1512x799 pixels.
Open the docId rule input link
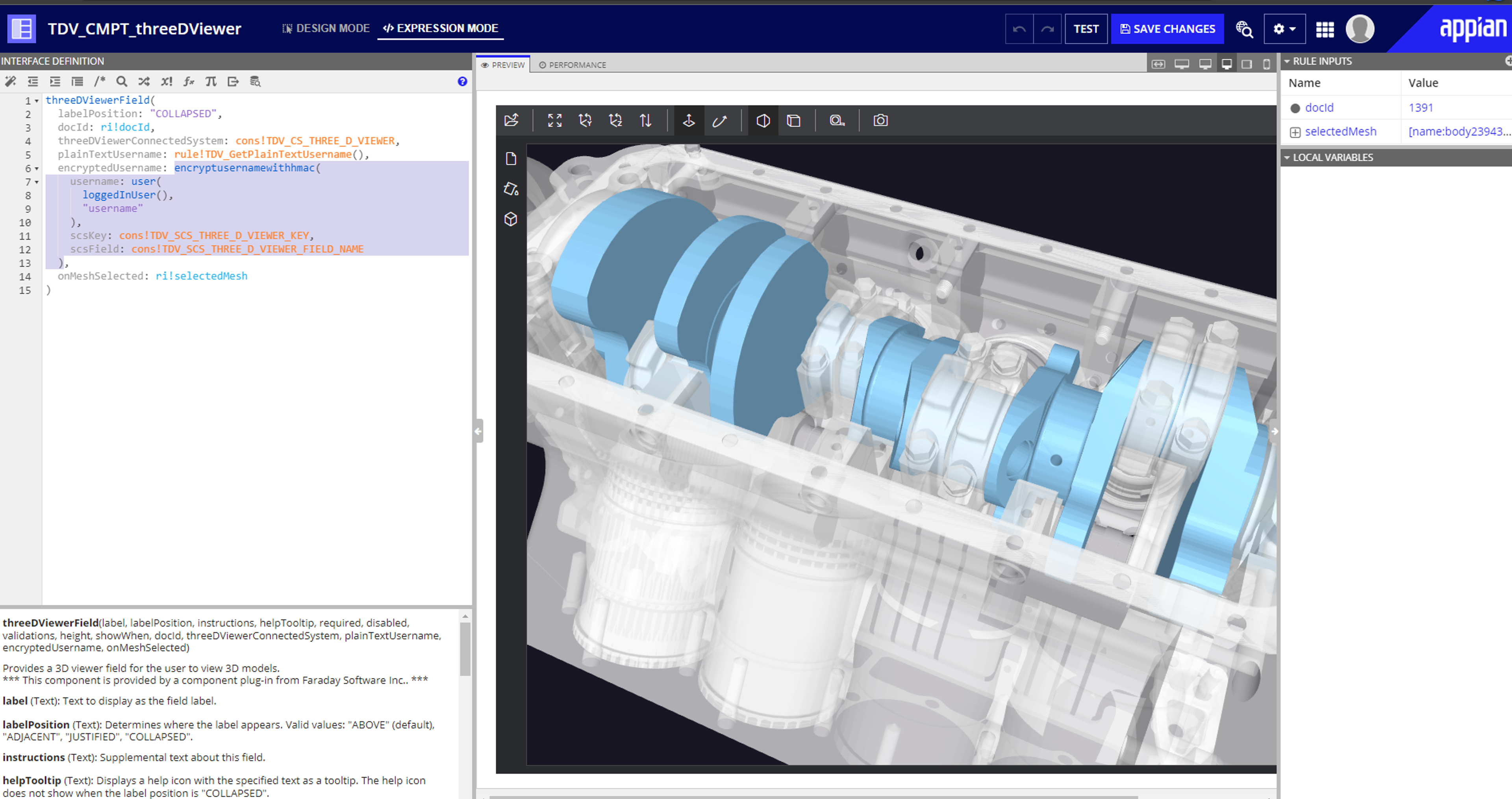coord(1319,108)
